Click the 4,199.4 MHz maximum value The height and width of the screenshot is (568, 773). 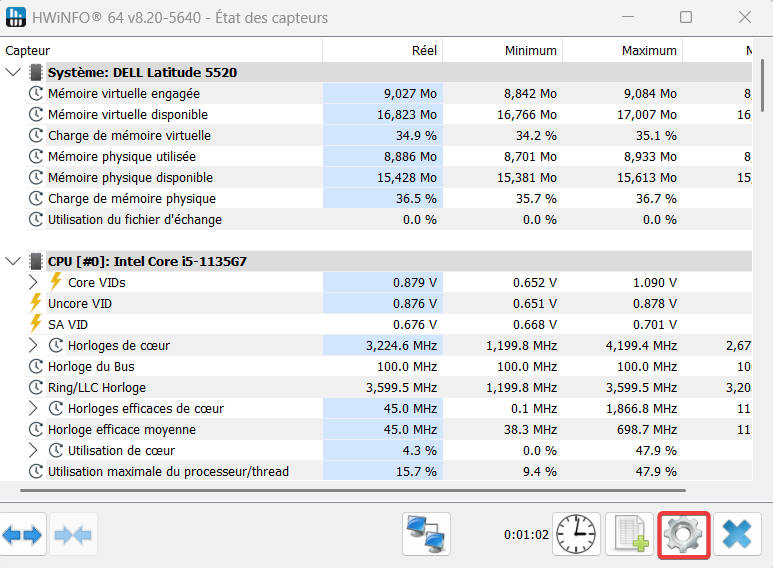point(641,346)
